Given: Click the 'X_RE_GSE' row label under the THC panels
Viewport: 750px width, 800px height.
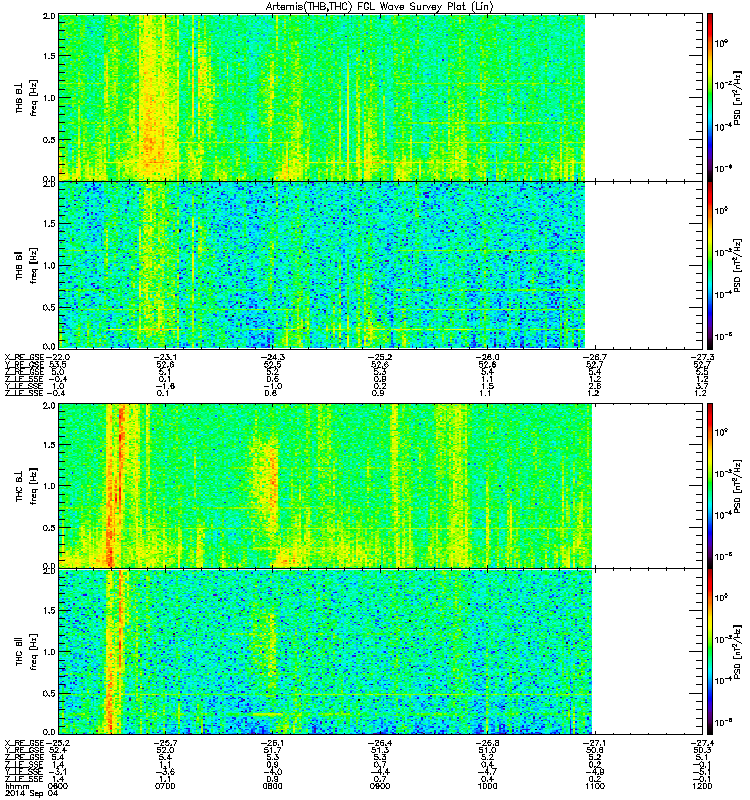Looking at the screenshot, I should click(24, 743).
